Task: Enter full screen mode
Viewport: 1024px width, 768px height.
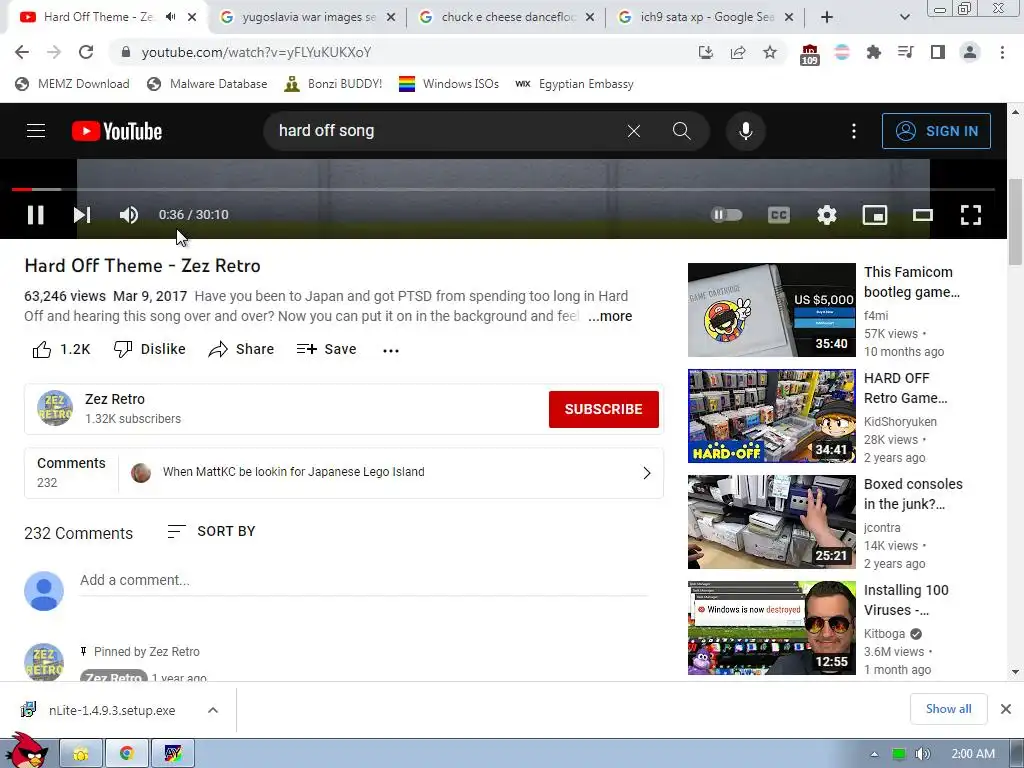Action: coord(970,215)
